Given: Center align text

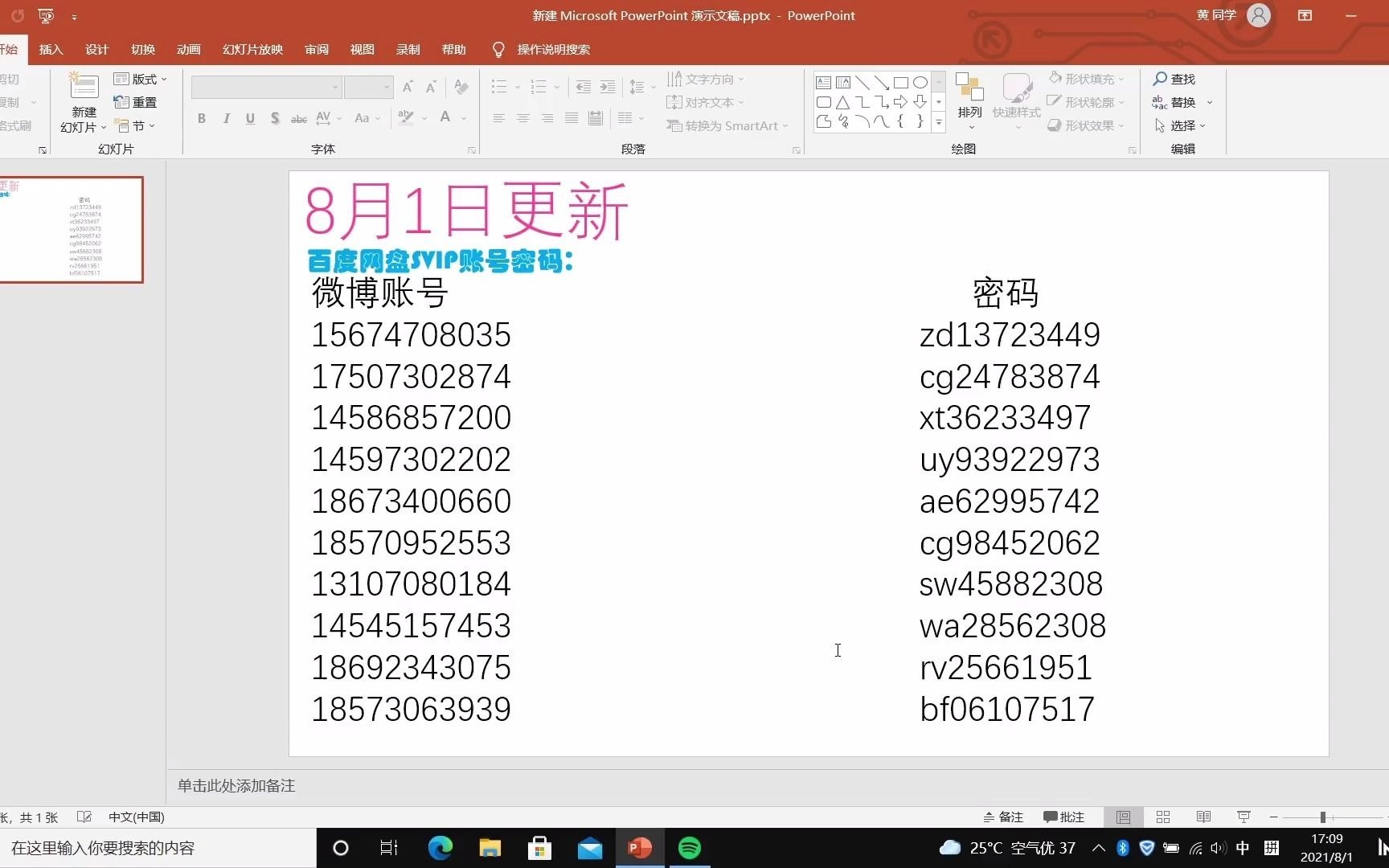Looking at the screenshot, I should pyautogui.click(x=523, y=118).
